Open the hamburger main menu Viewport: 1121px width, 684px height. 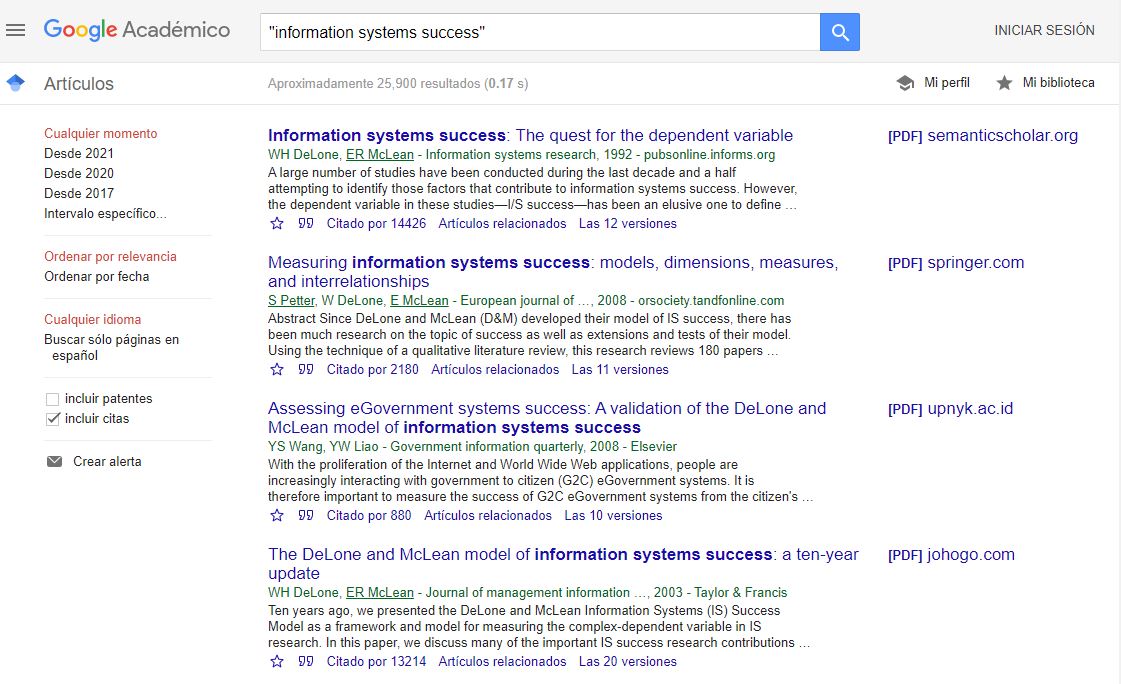click(15, 30)
